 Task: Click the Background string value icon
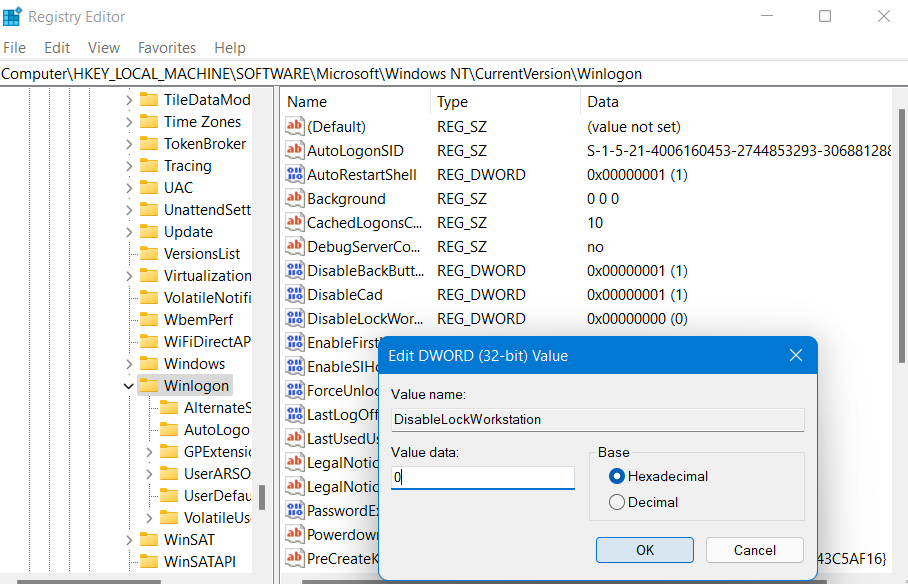(294, 199)
